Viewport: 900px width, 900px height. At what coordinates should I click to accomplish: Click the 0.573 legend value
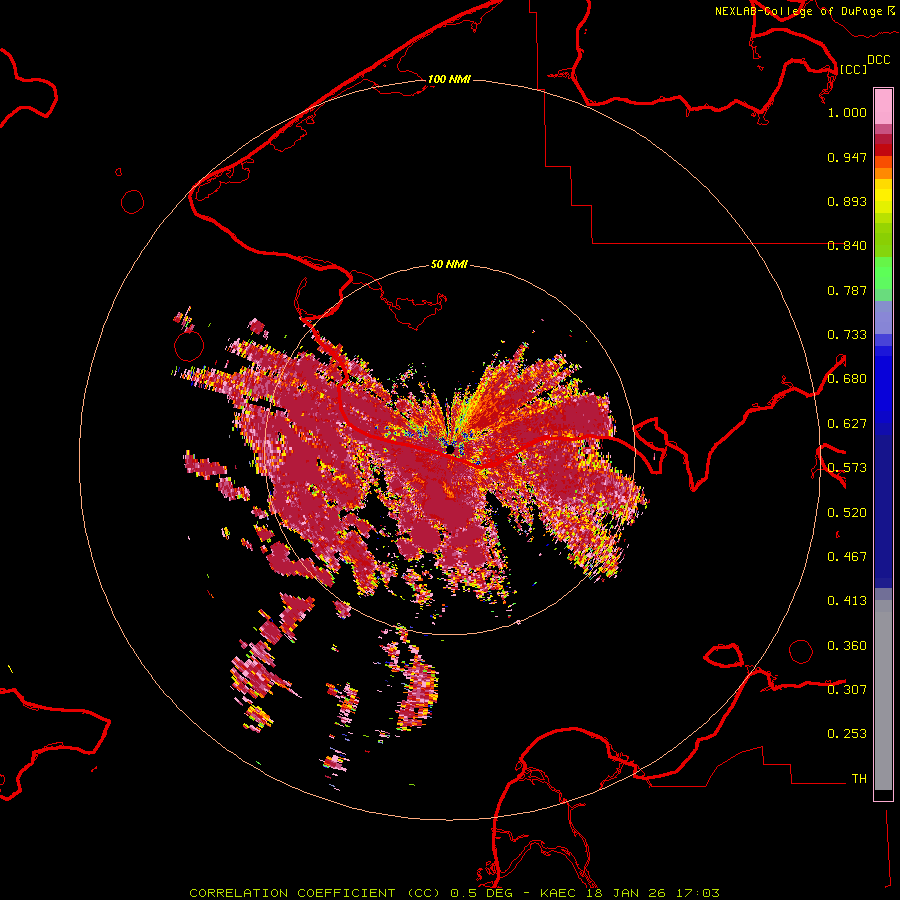point(847,468)
